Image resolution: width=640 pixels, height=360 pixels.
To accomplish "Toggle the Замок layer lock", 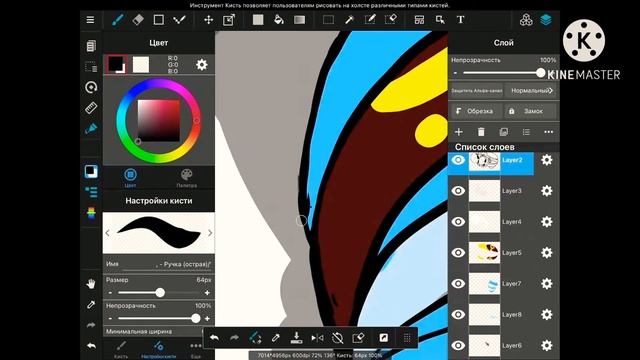I will point(530,111).
